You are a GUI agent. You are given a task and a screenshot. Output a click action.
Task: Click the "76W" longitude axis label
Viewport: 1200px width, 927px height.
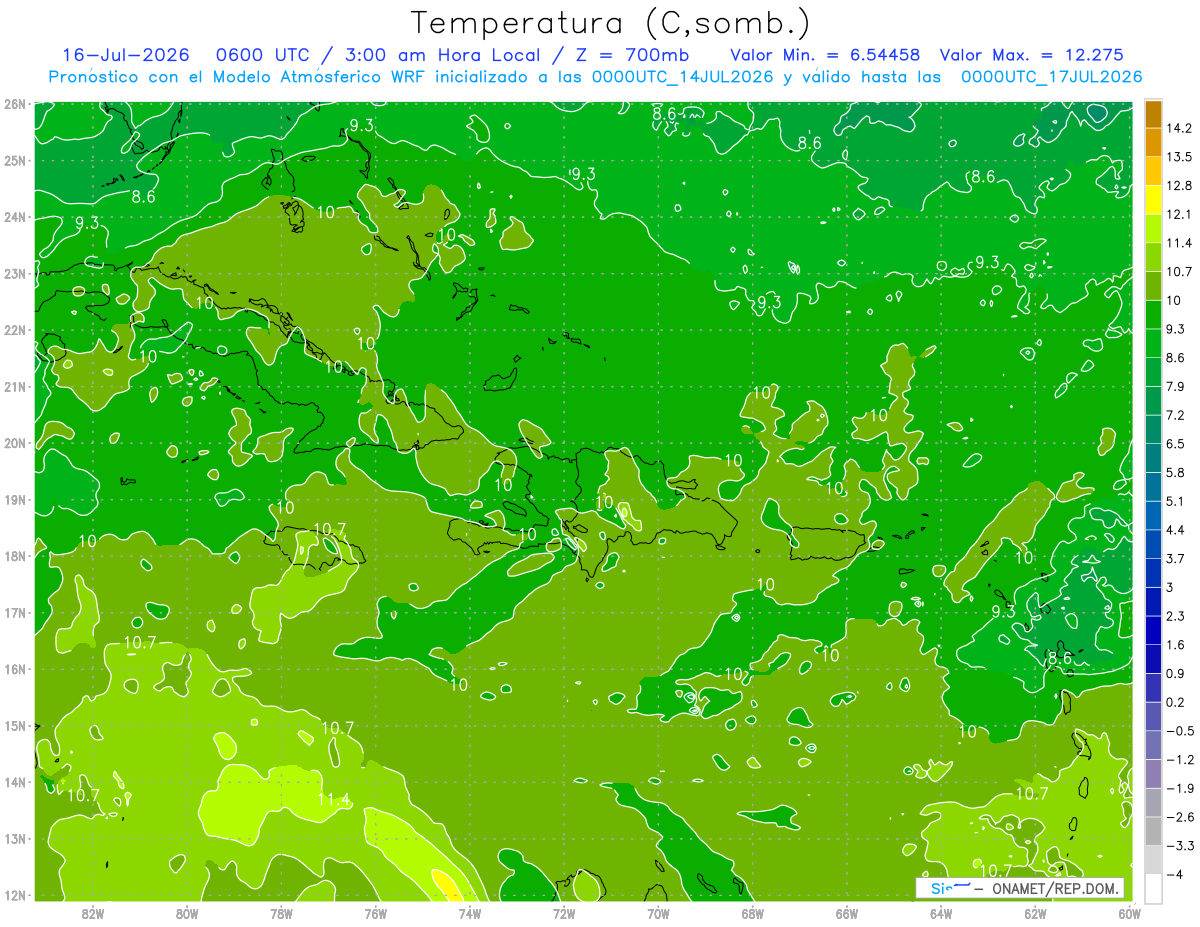(x=376, y=913)
